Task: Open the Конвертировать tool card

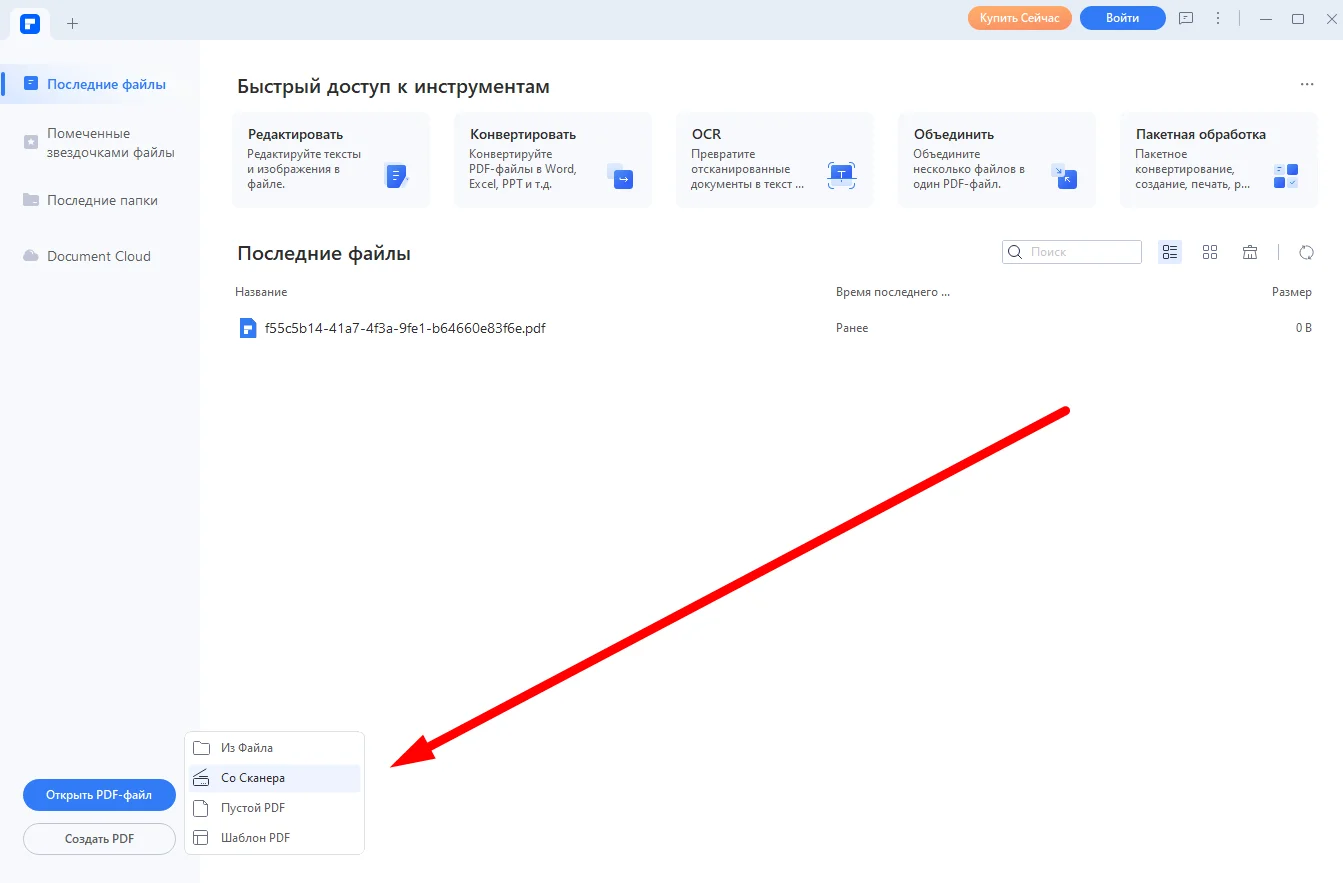Action: [552, 160]
